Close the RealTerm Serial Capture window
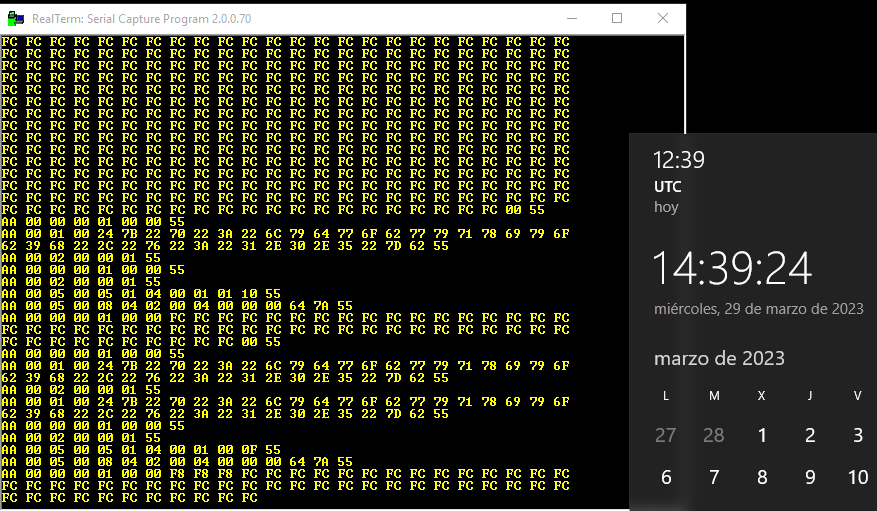This screenshot has height=511, width=877. tap(663, 18)
